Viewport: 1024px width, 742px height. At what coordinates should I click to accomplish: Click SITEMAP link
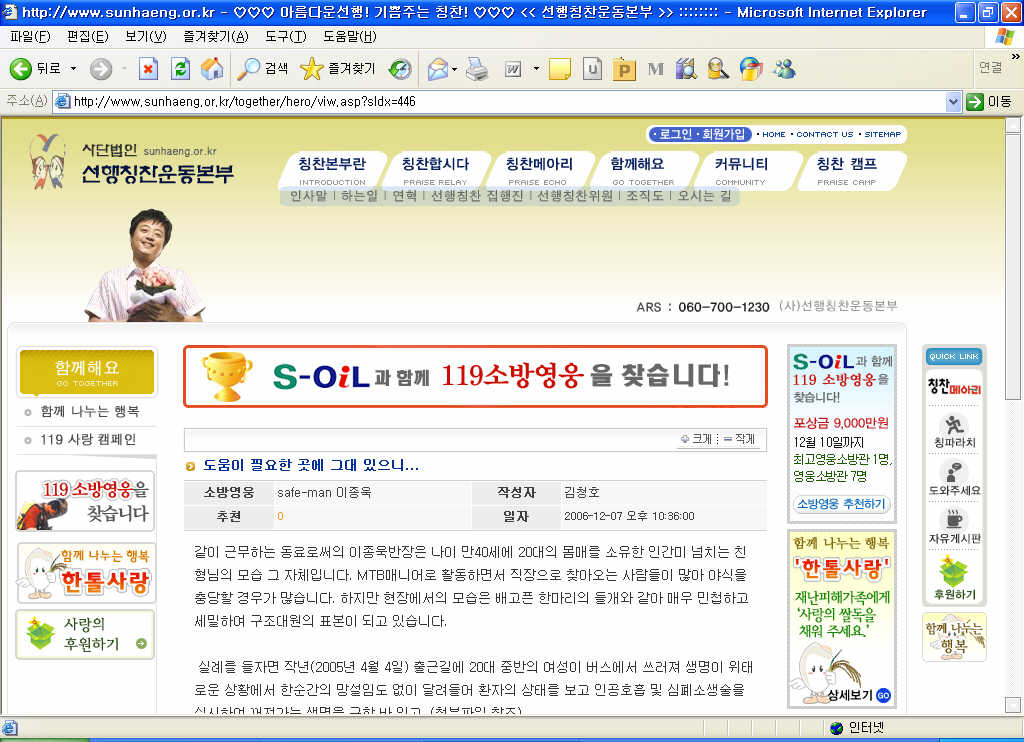(x=882, y=134)
